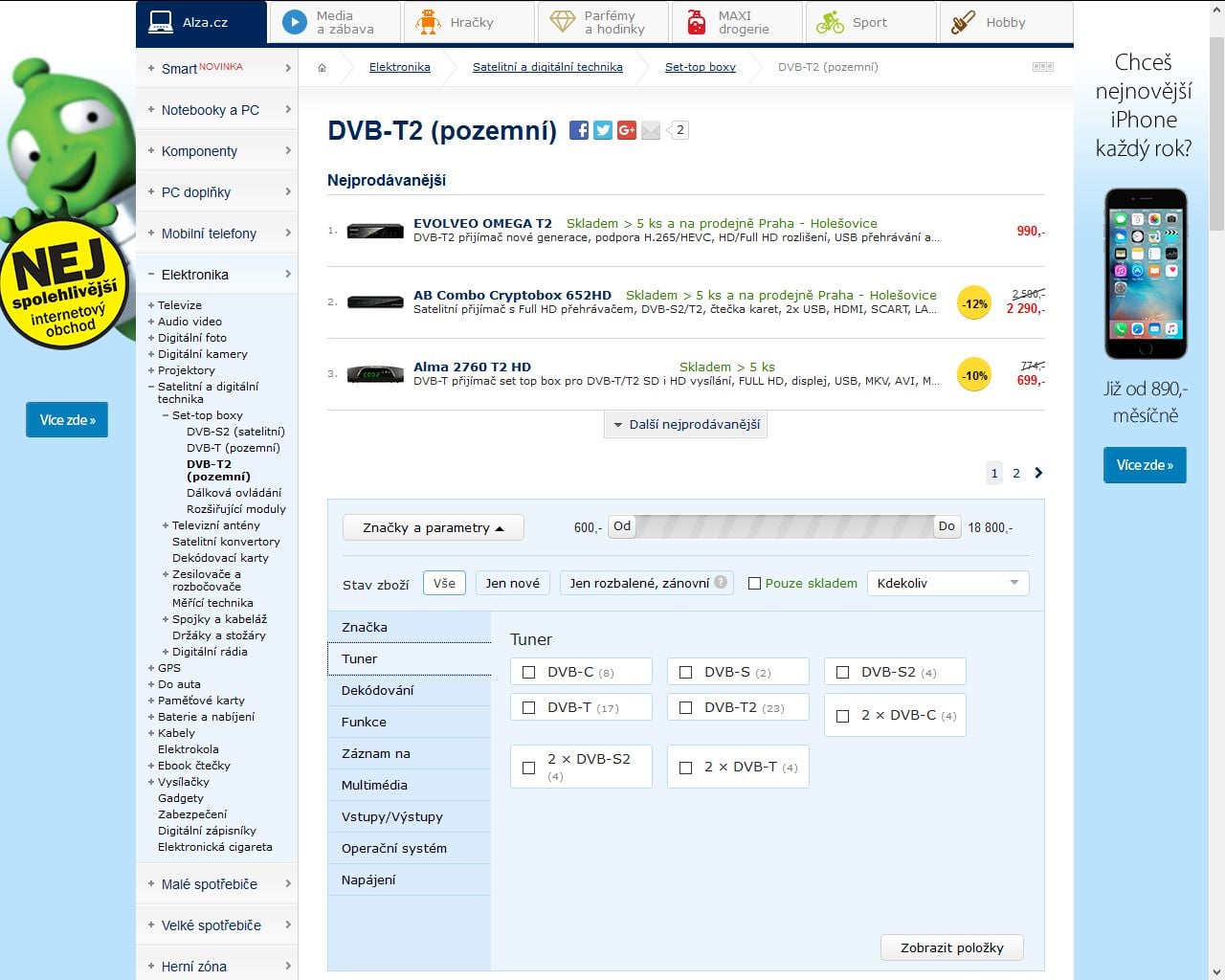Image resolution: width=1225 pixels, height=980 pixels.
Task: Select the Multimédia filter tab
Action: 410,785
